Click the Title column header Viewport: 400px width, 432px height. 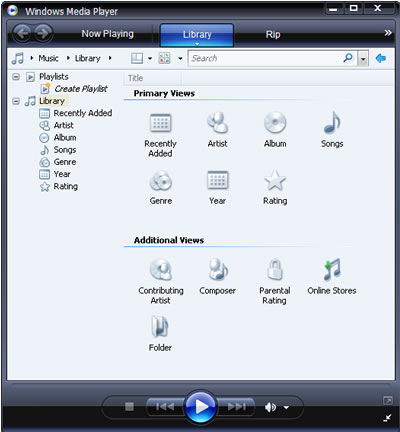click(153, 78)
